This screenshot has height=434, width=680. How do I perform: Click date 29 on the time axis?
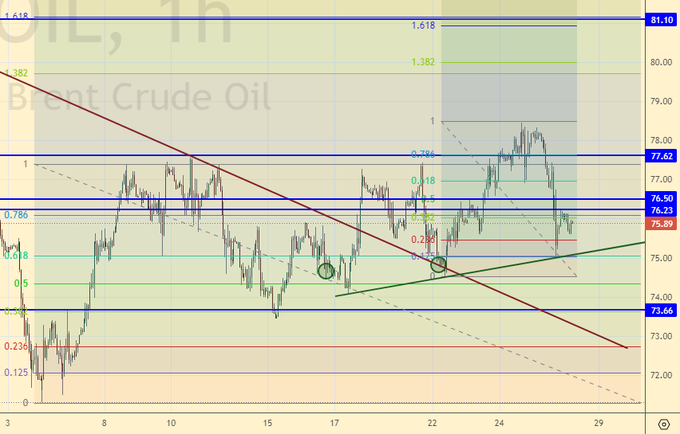click(597, 424)
